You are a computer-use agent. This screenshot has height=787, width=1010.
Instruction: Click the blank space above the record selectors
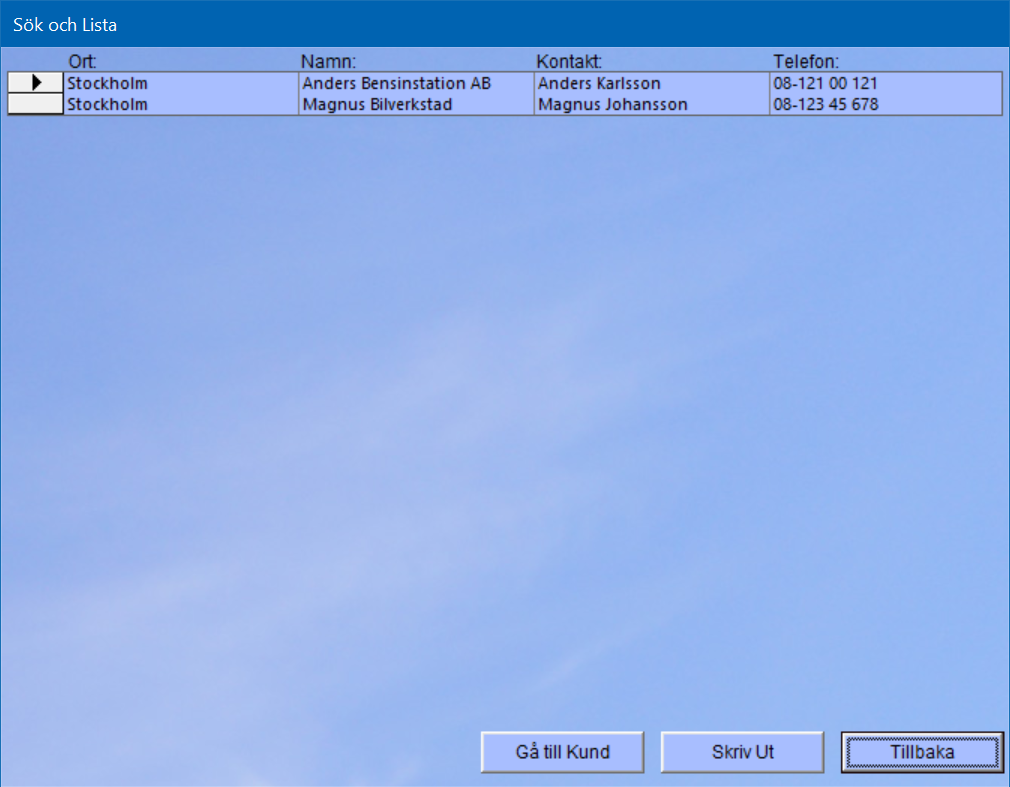[35, 60]
